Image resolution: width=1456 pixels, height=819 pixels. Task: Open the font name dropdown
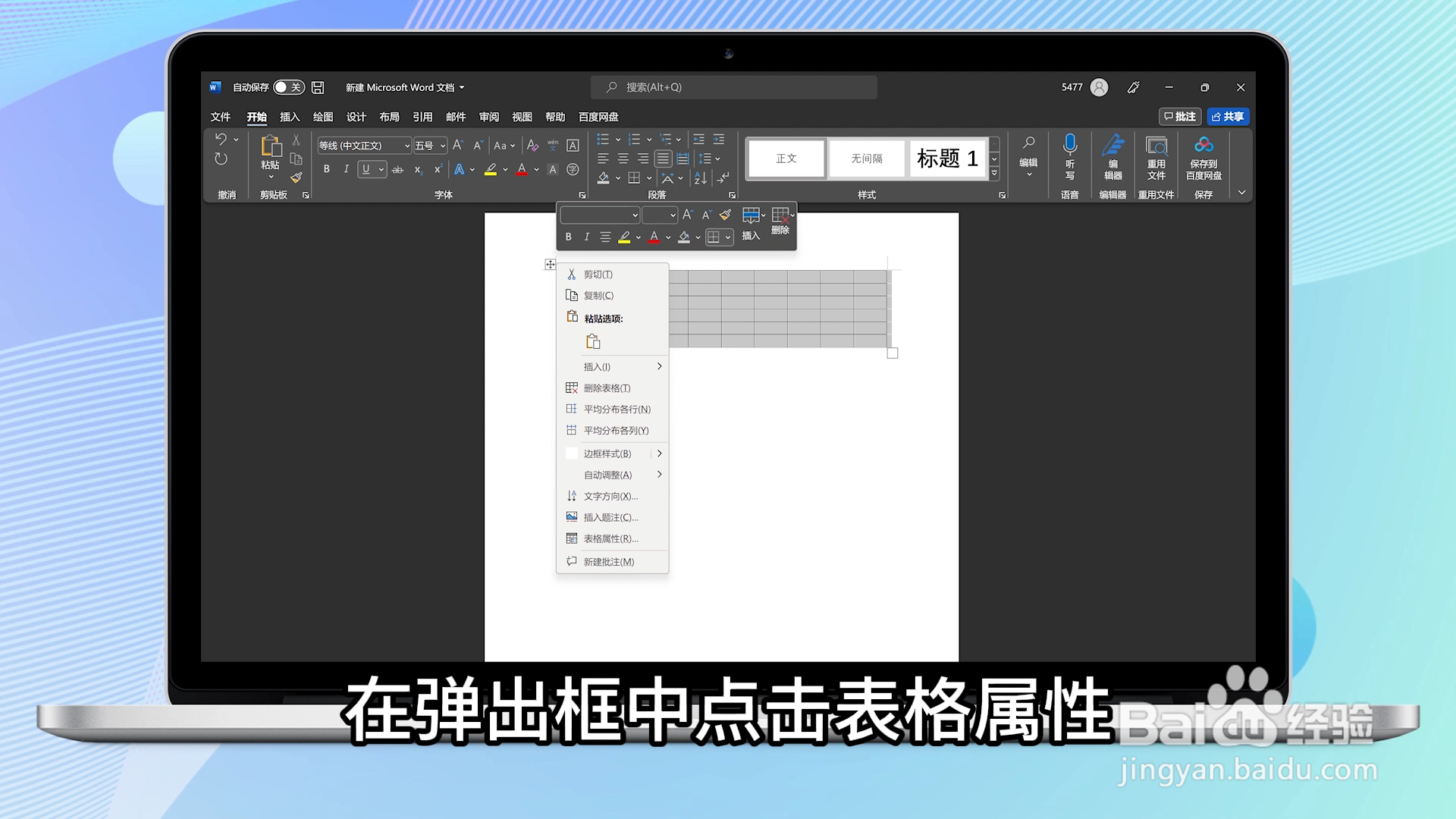click(x=407, y=146)
